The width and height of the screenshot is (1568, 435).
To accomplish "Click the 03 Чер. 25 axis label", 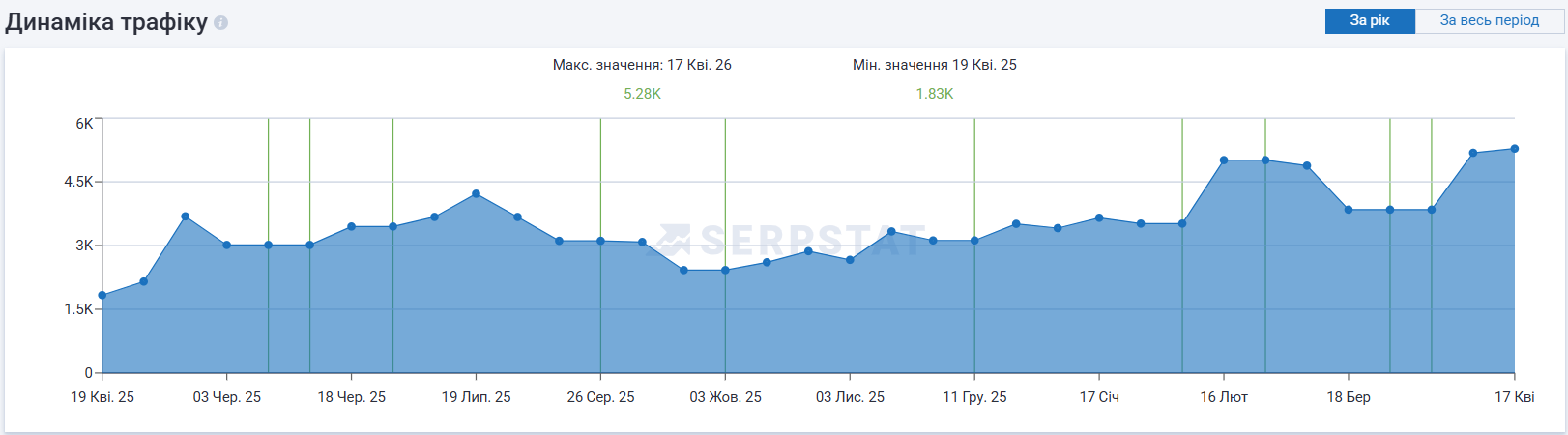I will tap(227, 397).
